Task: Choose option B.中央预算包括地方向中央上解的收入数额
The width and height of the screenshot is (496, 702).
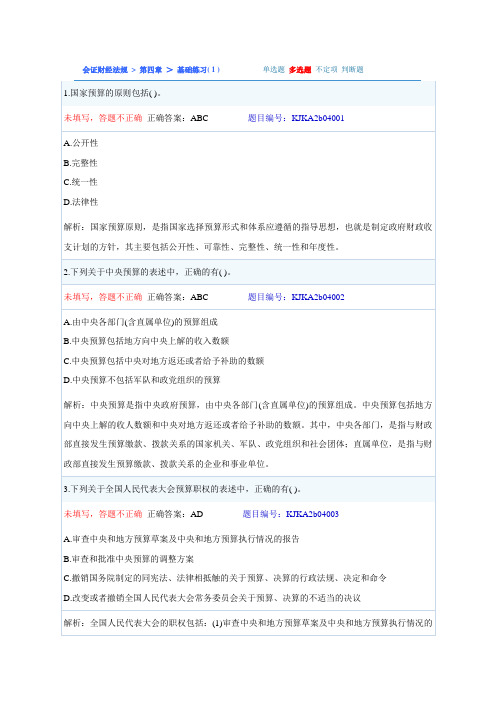Action: point(146,341)
